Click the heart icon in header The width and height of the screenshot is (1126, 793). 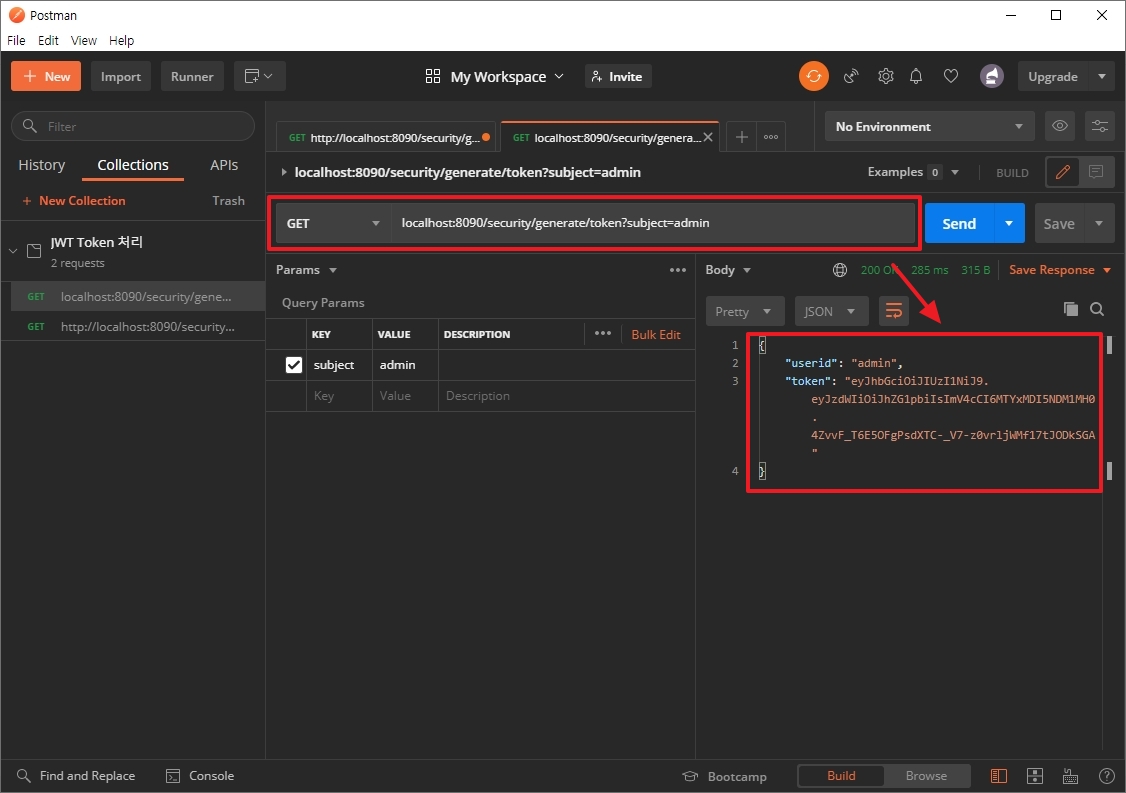coord(951,76)
